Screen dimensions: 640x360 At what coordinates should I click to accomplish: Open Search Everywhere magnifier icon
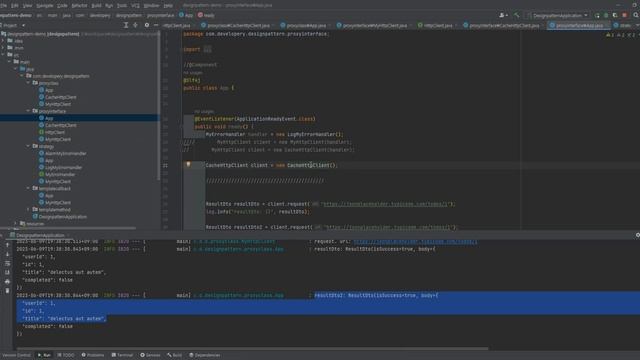coord(636,15)
